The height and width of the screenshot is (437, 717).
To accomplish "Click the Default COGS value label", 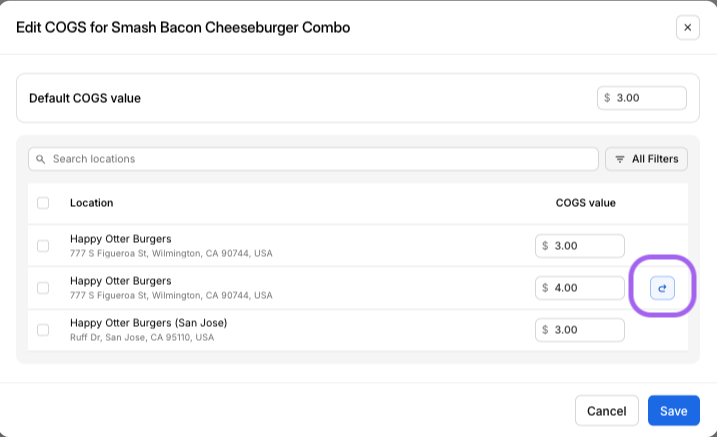I will pos(85,98).
